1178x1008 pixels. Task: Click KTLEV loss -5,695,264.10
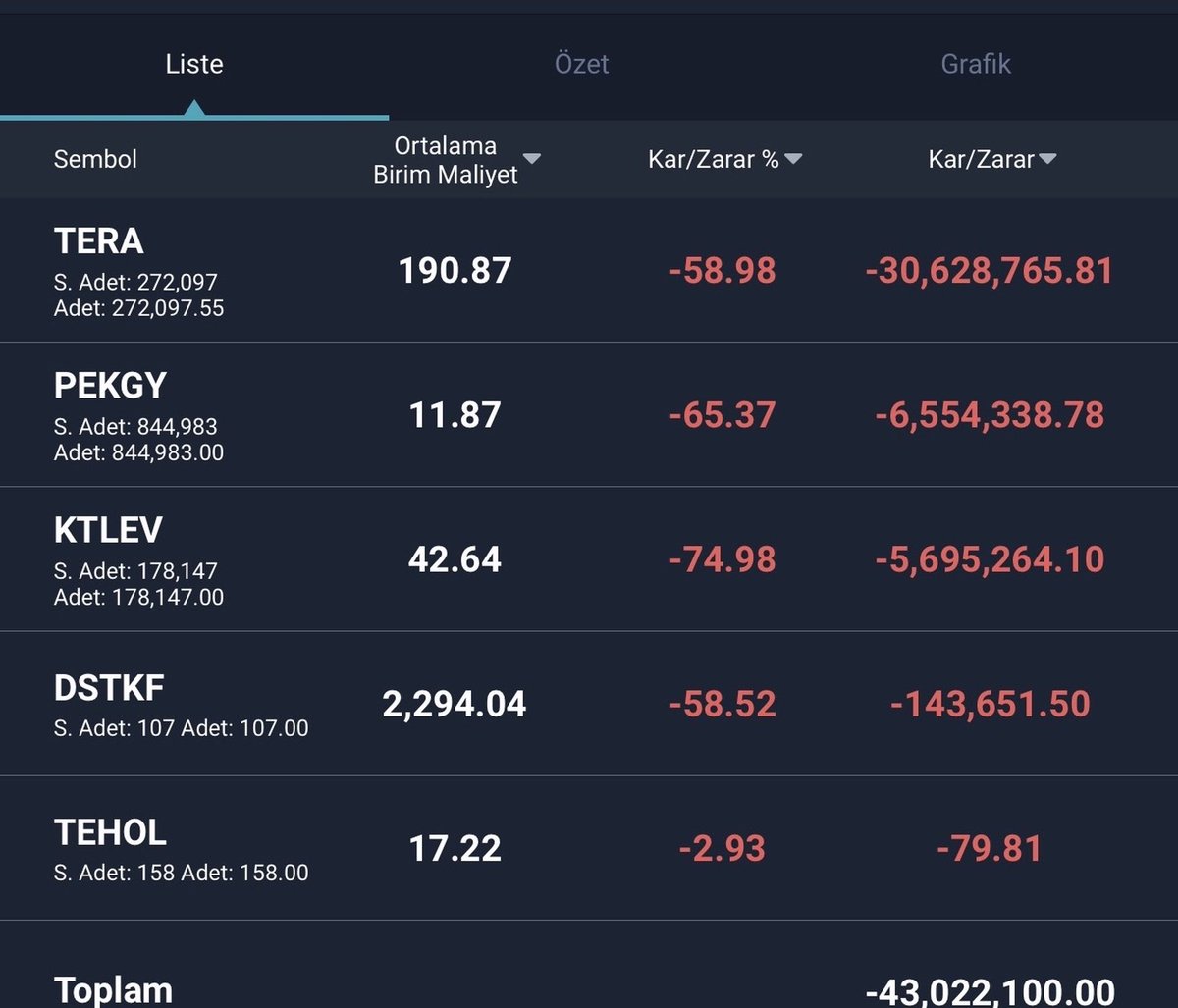(x=990, y=559)
